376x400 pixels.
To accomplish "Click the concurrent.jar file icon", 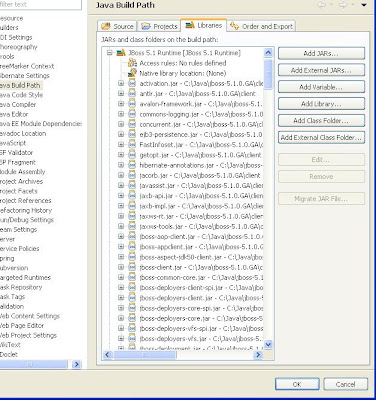I will (x=132, y=124).
